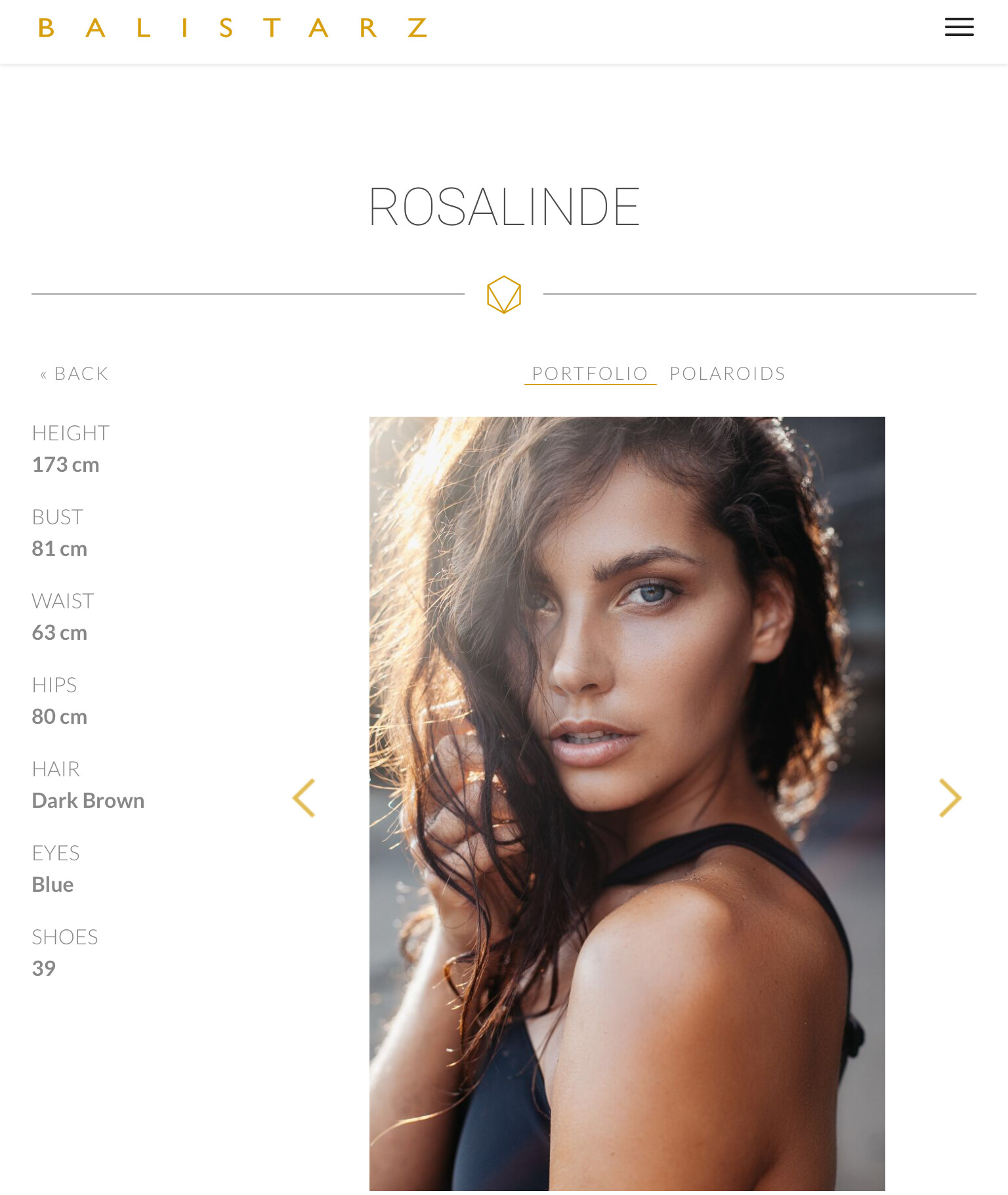Click the BALISTARZ logo
The width and height of the screenshot is (1008, 1195).
pos(233,28)
